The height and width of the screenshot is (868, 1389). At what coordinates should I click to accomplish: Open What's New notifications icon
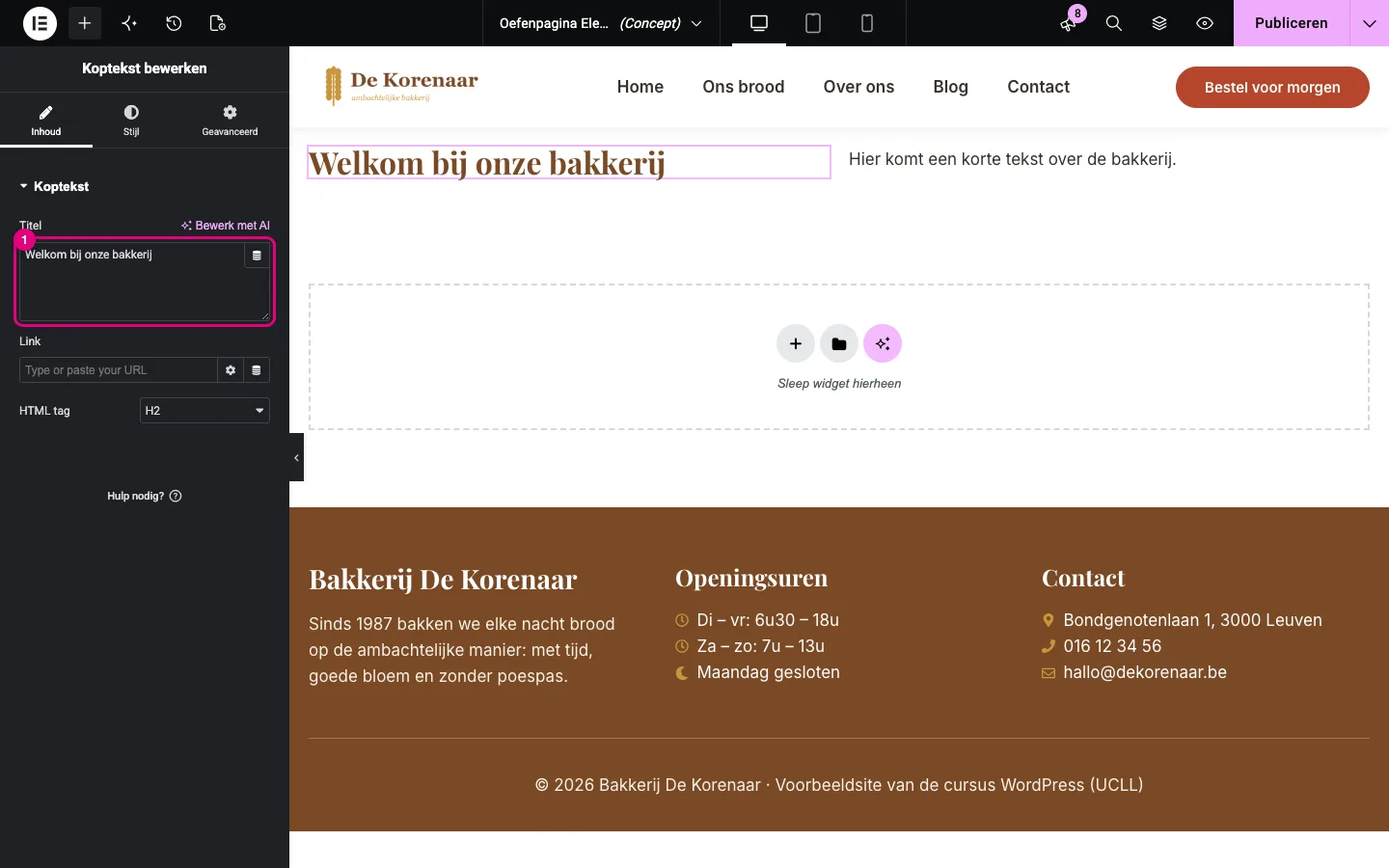[1069, 23]
